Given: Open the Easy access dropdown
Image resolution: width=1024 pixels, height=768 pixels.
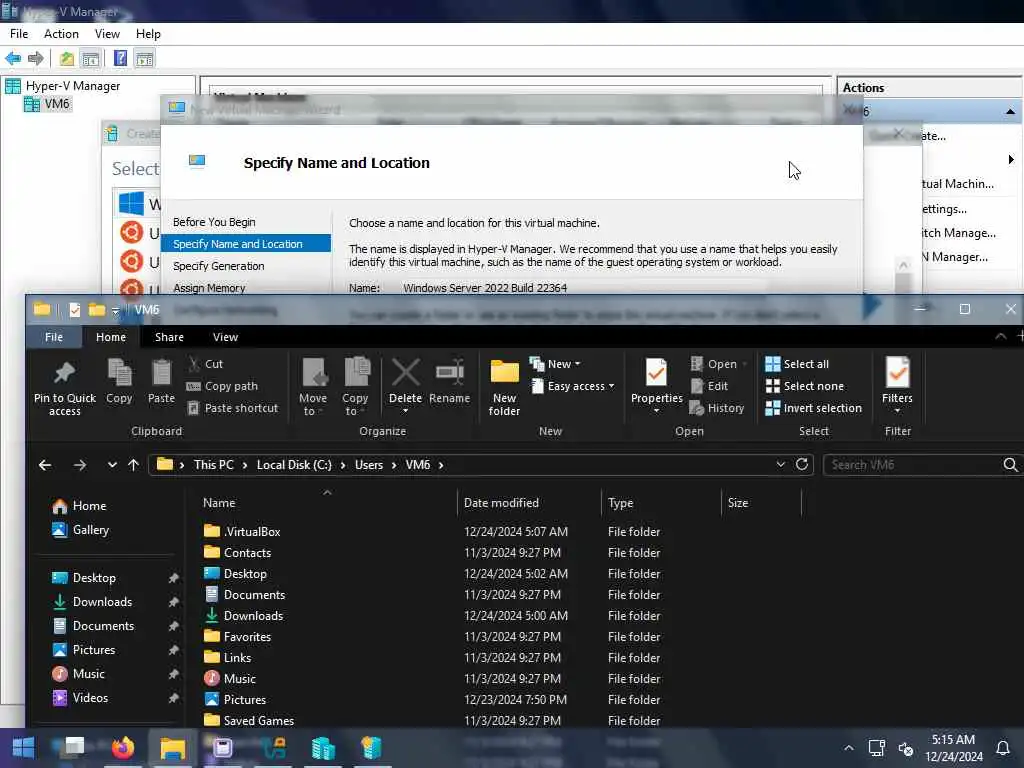Looking at the screenshot, I should (x=573, y=386).
